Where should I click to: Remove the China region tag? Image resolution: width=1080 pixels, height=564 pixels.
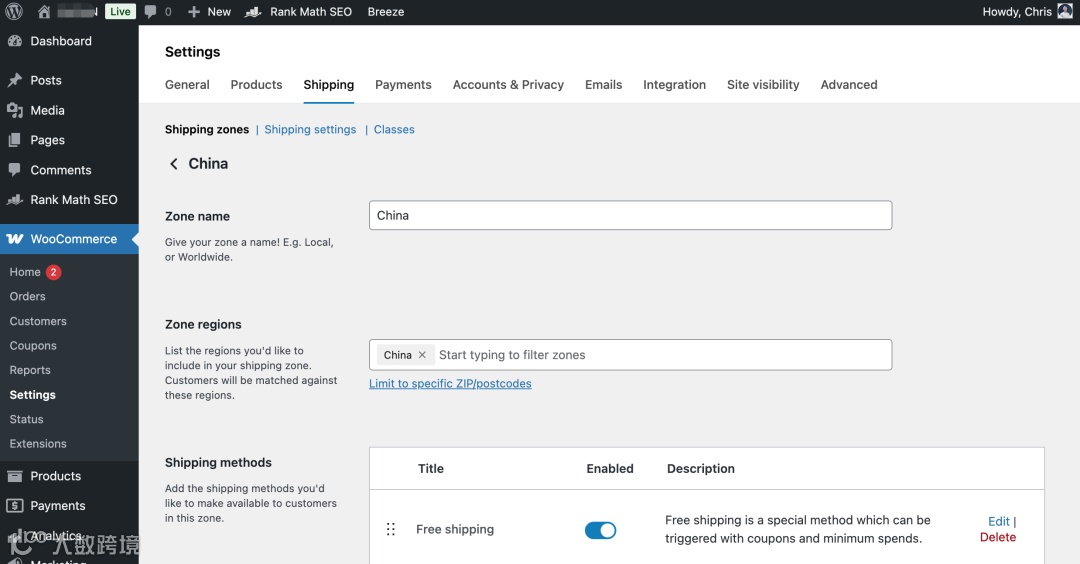point(422,355)
